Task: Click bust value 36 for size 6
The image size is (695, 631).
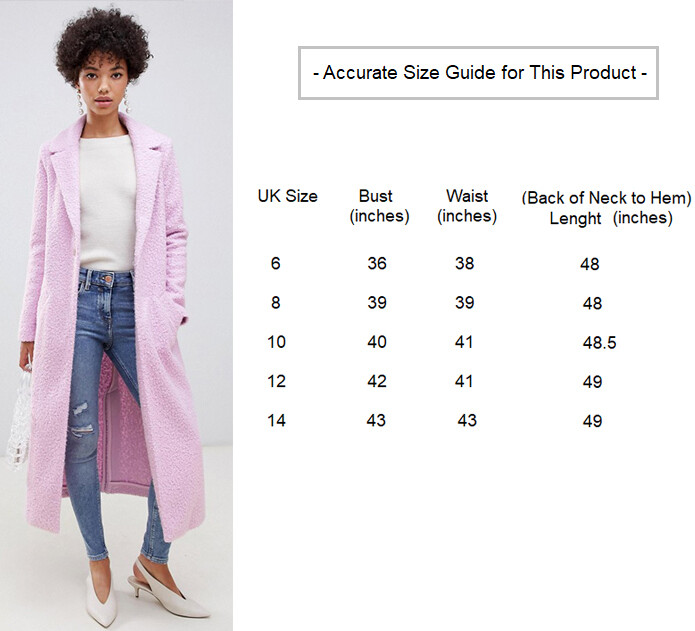Action: 376,264
